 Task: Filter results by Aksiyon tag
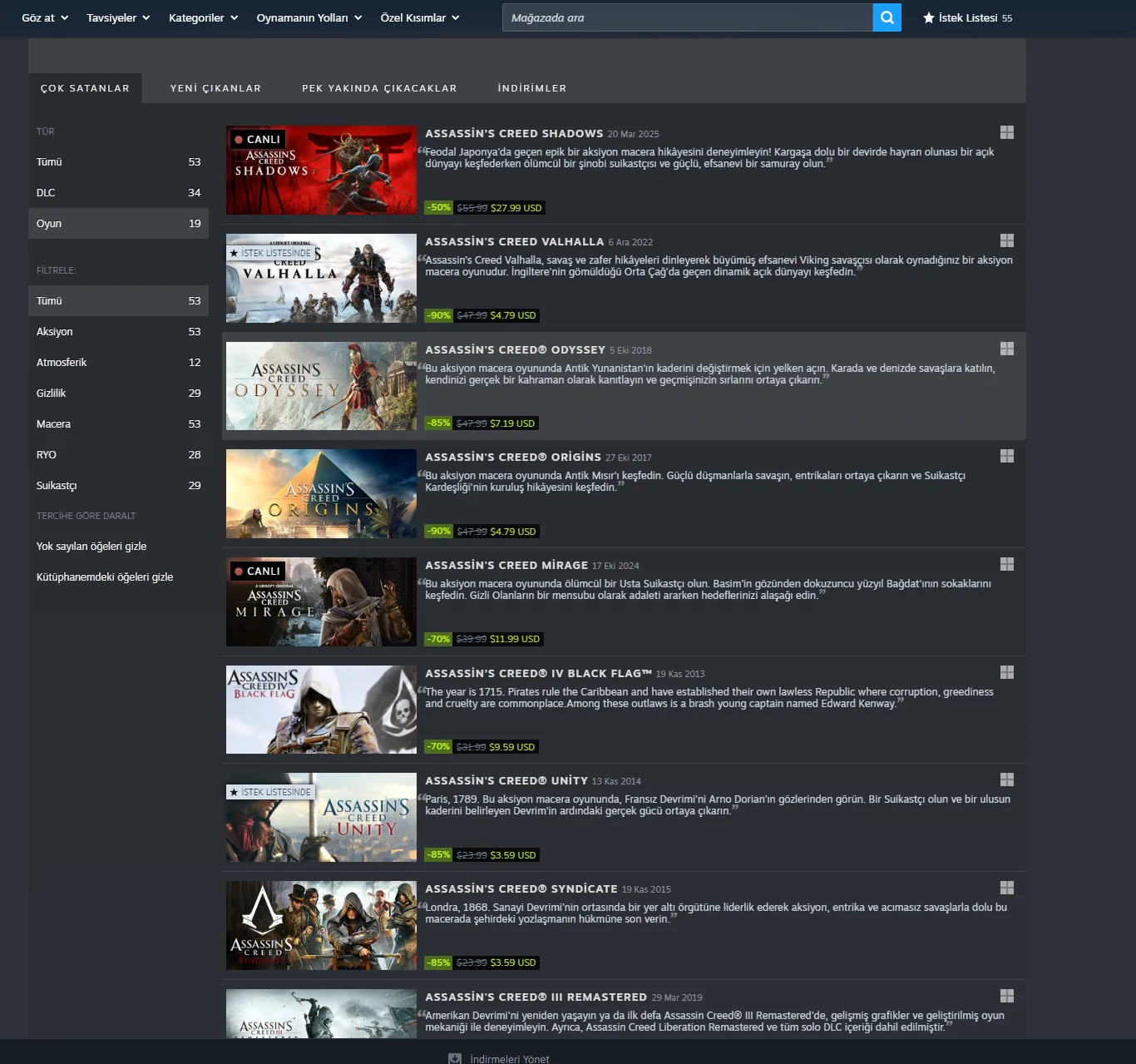point(118,332)
